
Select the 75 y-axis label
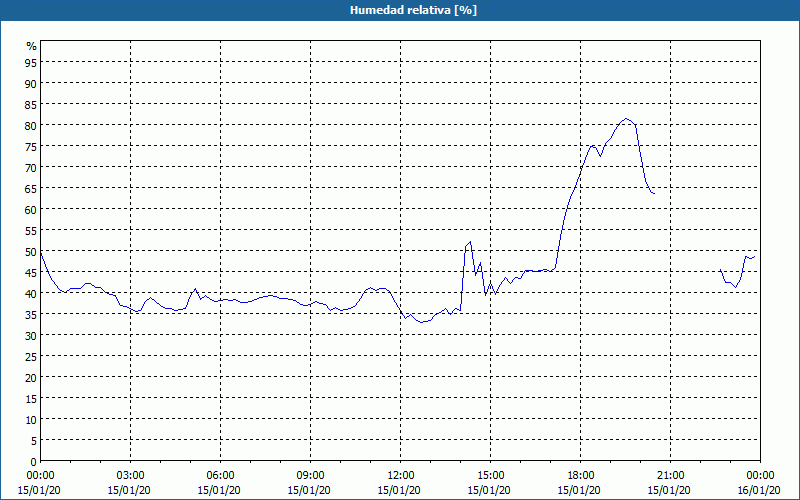tap(31, 146)
